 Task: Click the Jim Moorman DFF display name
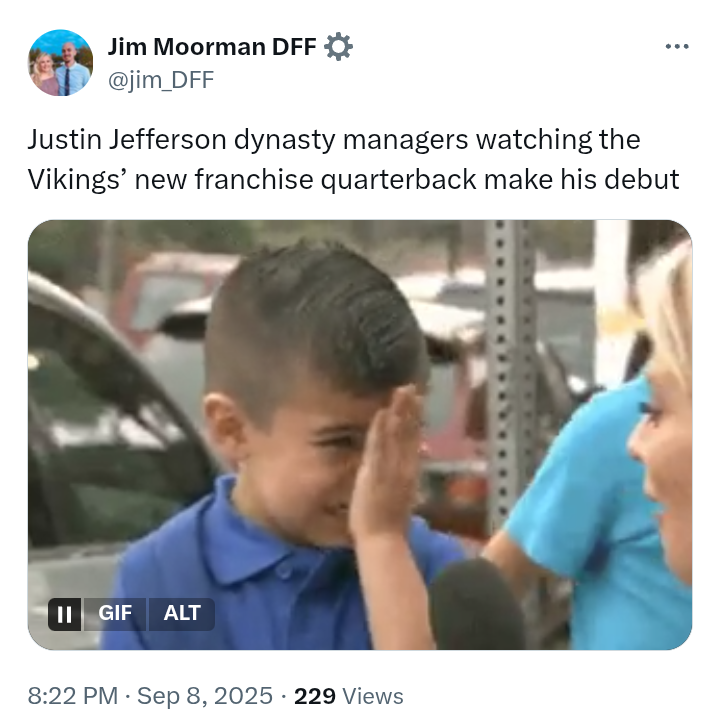tap(212, 47)
